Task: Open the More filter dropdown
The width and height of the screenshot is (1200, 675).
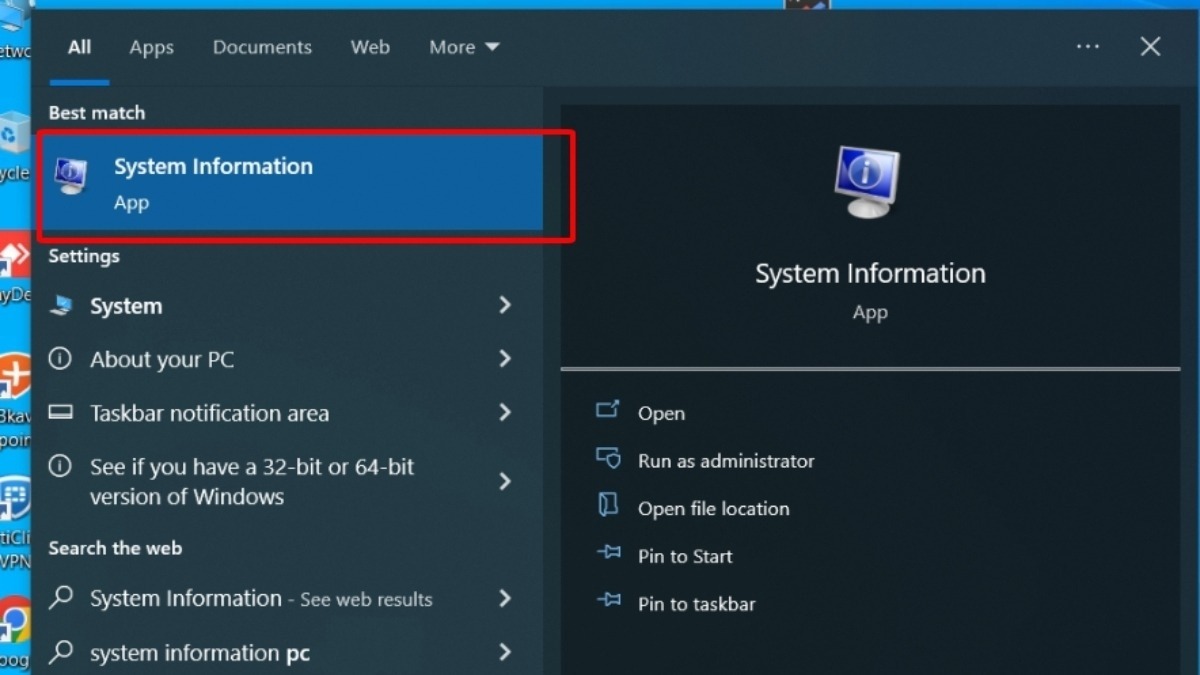Action: tap(464, 47)
